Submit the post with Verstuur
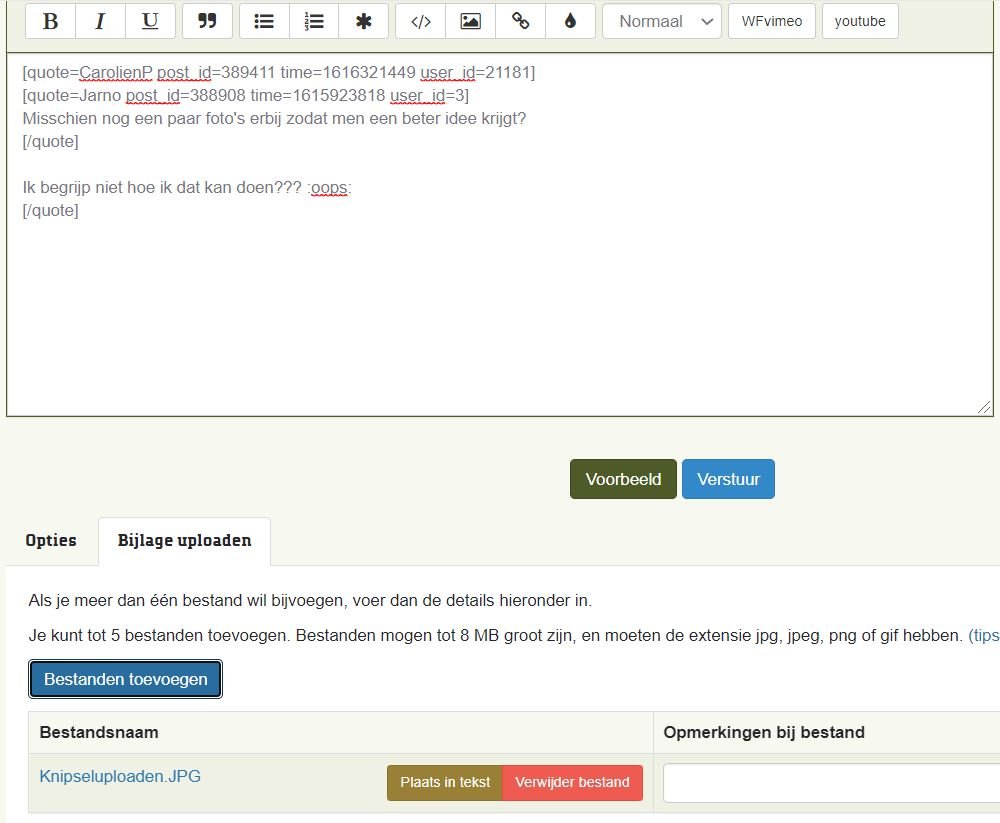The image size is (1000, 823). coord(728,479)
